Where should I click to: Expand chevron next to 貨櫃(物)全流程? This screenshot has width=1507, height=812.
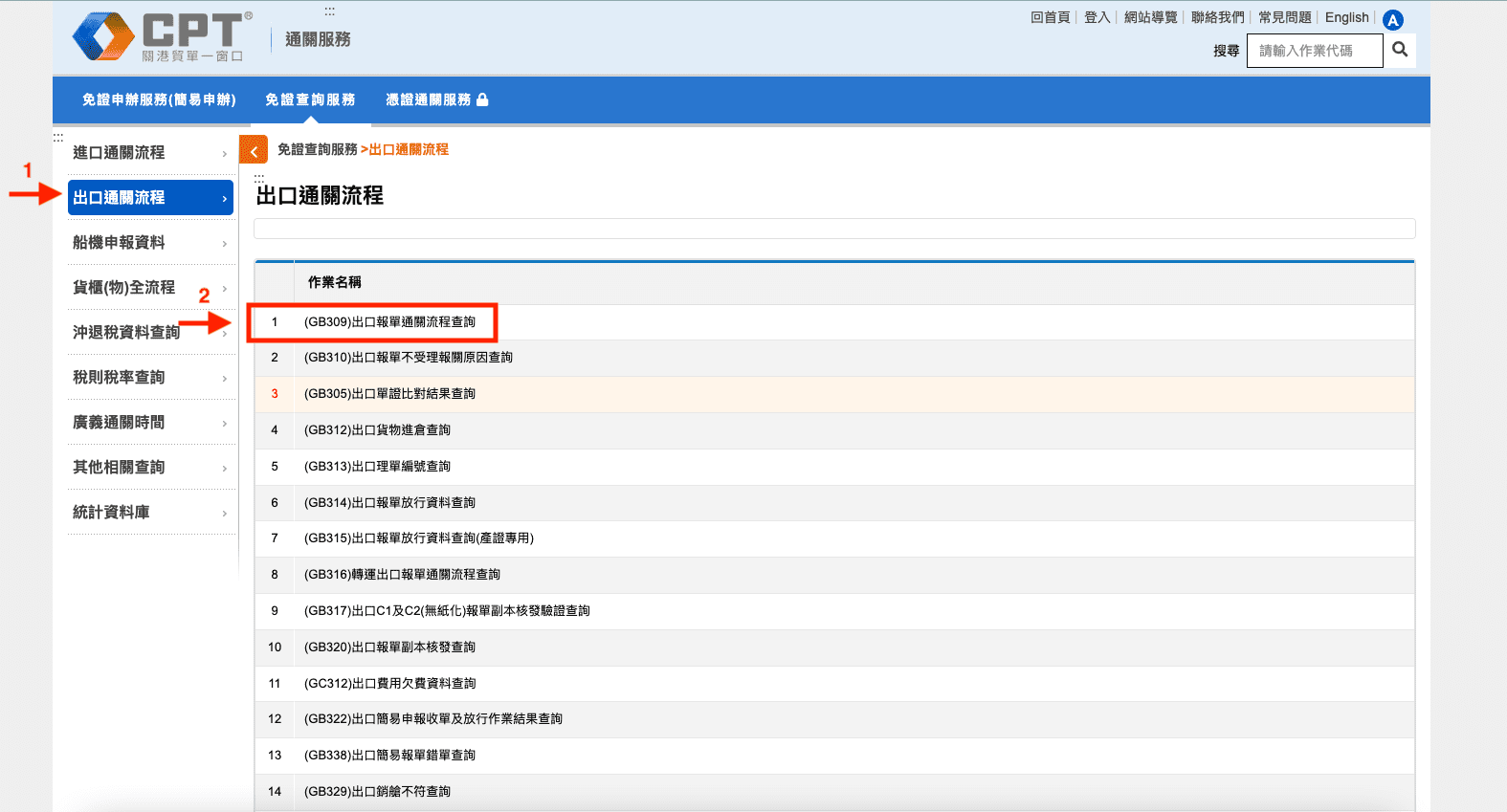click(x=225, y=289)
